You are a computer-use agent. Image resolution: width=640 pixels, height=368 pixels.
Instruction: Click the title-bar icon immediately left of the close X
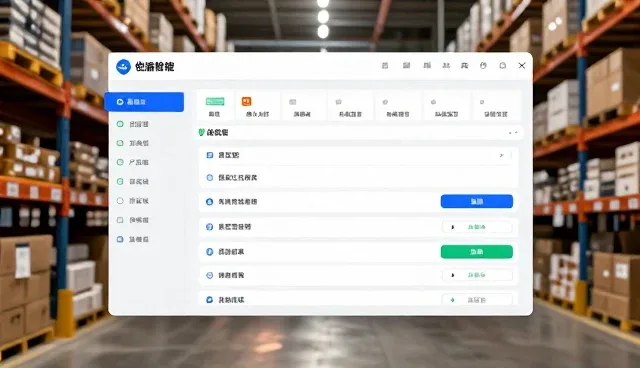click(502, 65)
